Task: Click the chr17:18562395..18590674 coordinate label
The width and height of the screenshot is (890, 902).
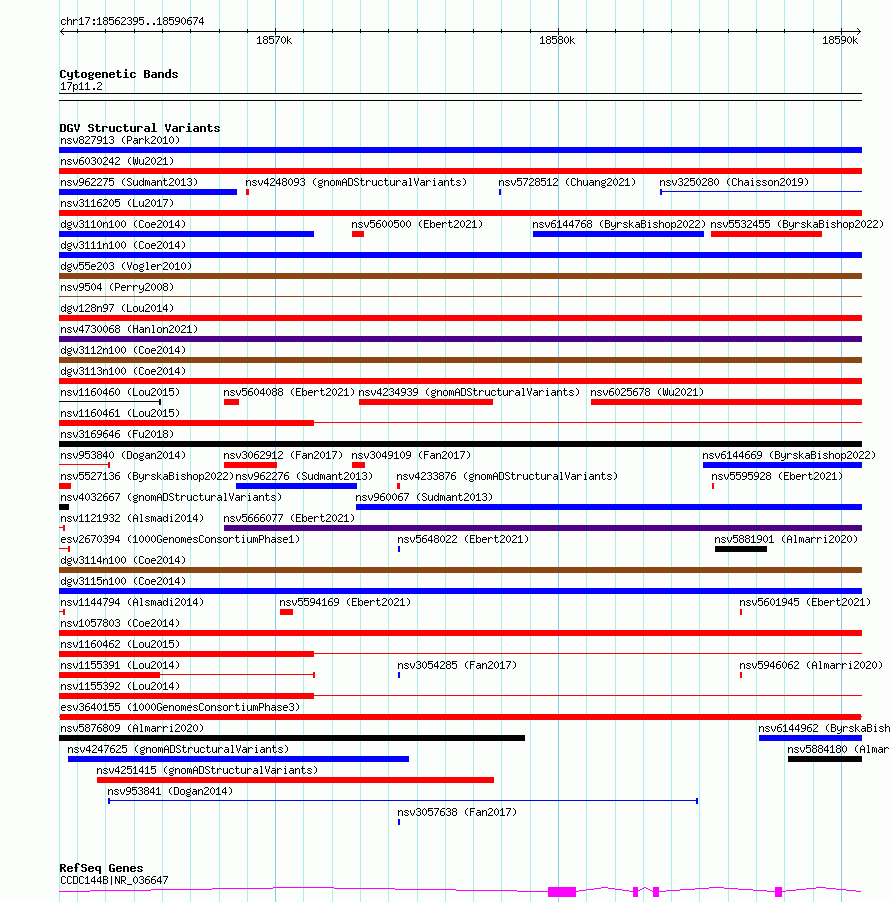Action: pyautogui.click(x=132, y=21)
